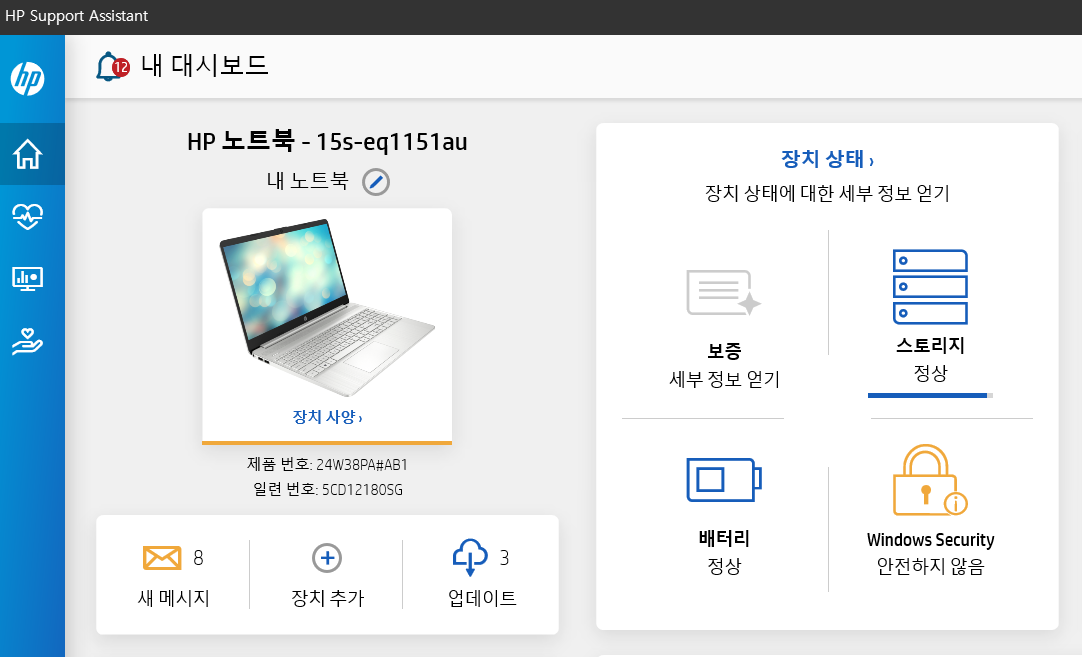
Task: Open the support hand-heart sidebar icon
Action: point(28,342)
